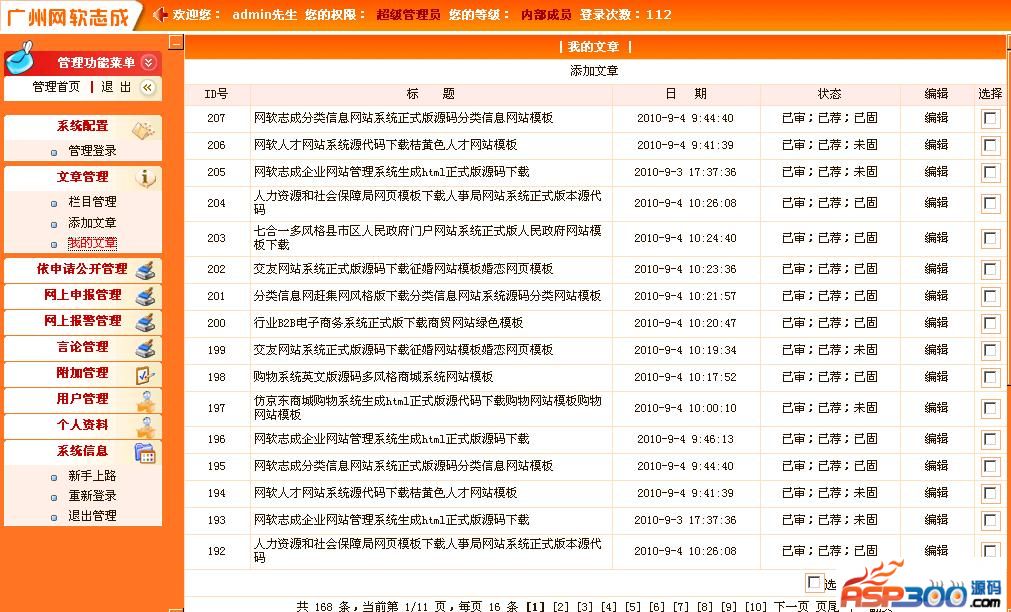
Task: Select the checkbox in row ID 200
Action: pos(990,324)
